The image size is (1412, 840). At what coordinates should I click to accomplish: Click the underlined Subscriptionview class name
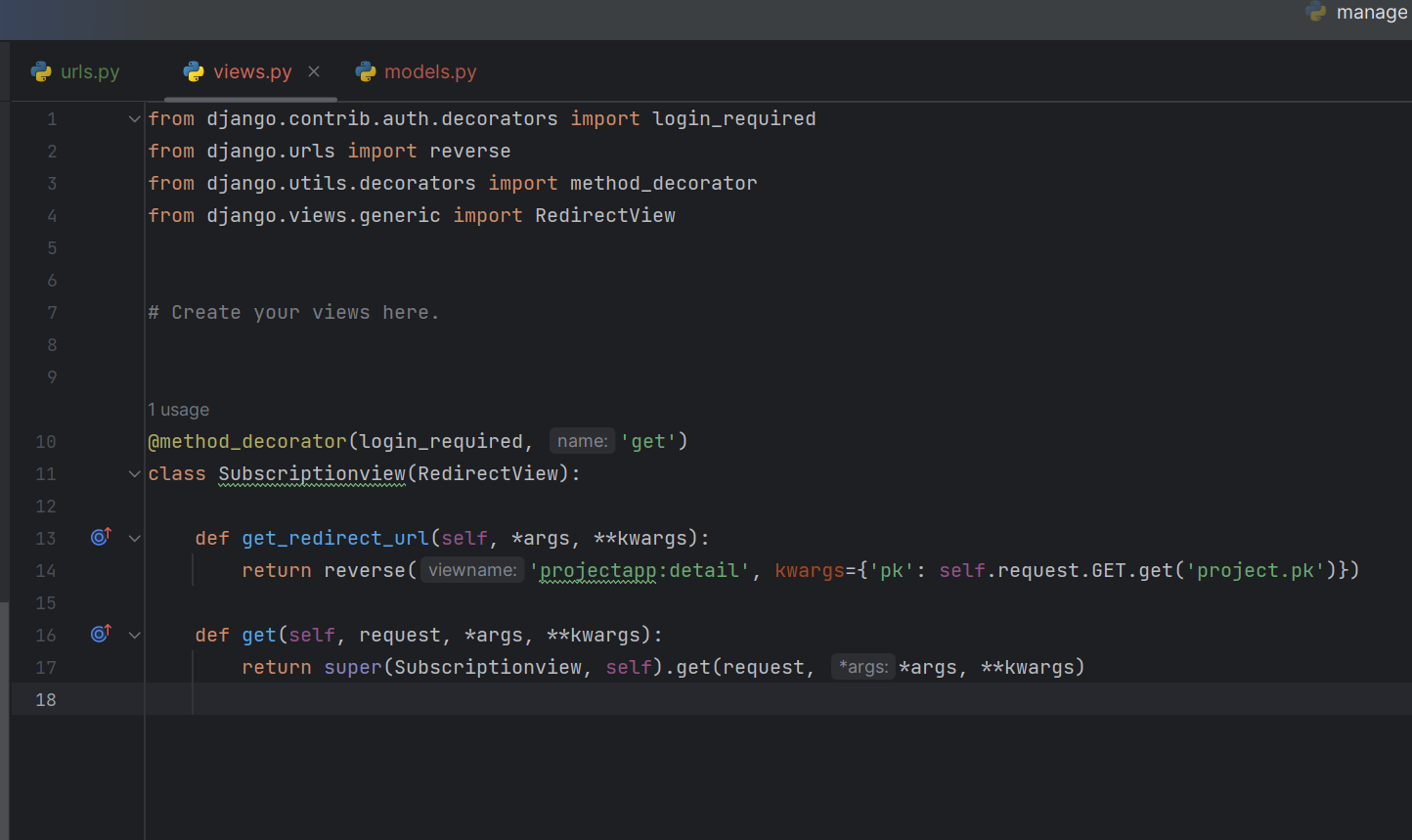[312, 474]
